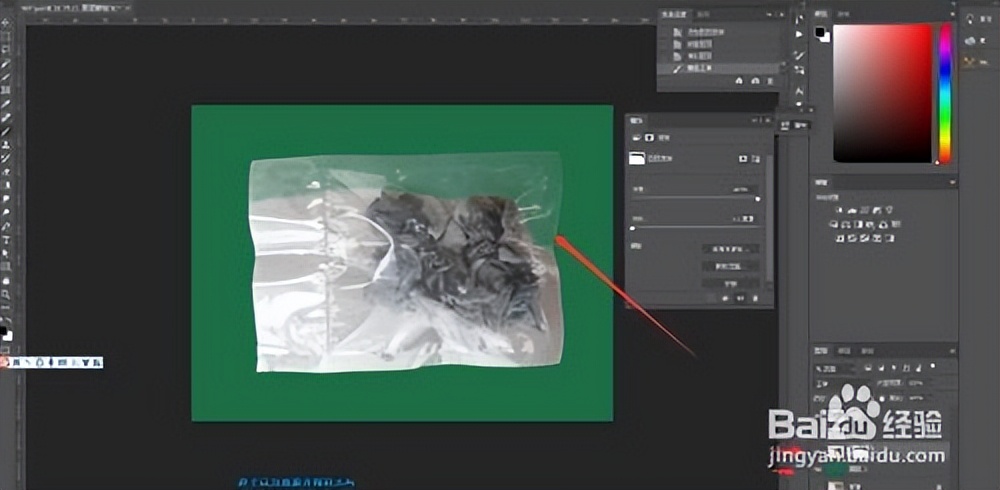Select the Rectangular Marquee tool
This screenshot has height=490, width=1000.
pyautogui.click(x=6, y=35)
